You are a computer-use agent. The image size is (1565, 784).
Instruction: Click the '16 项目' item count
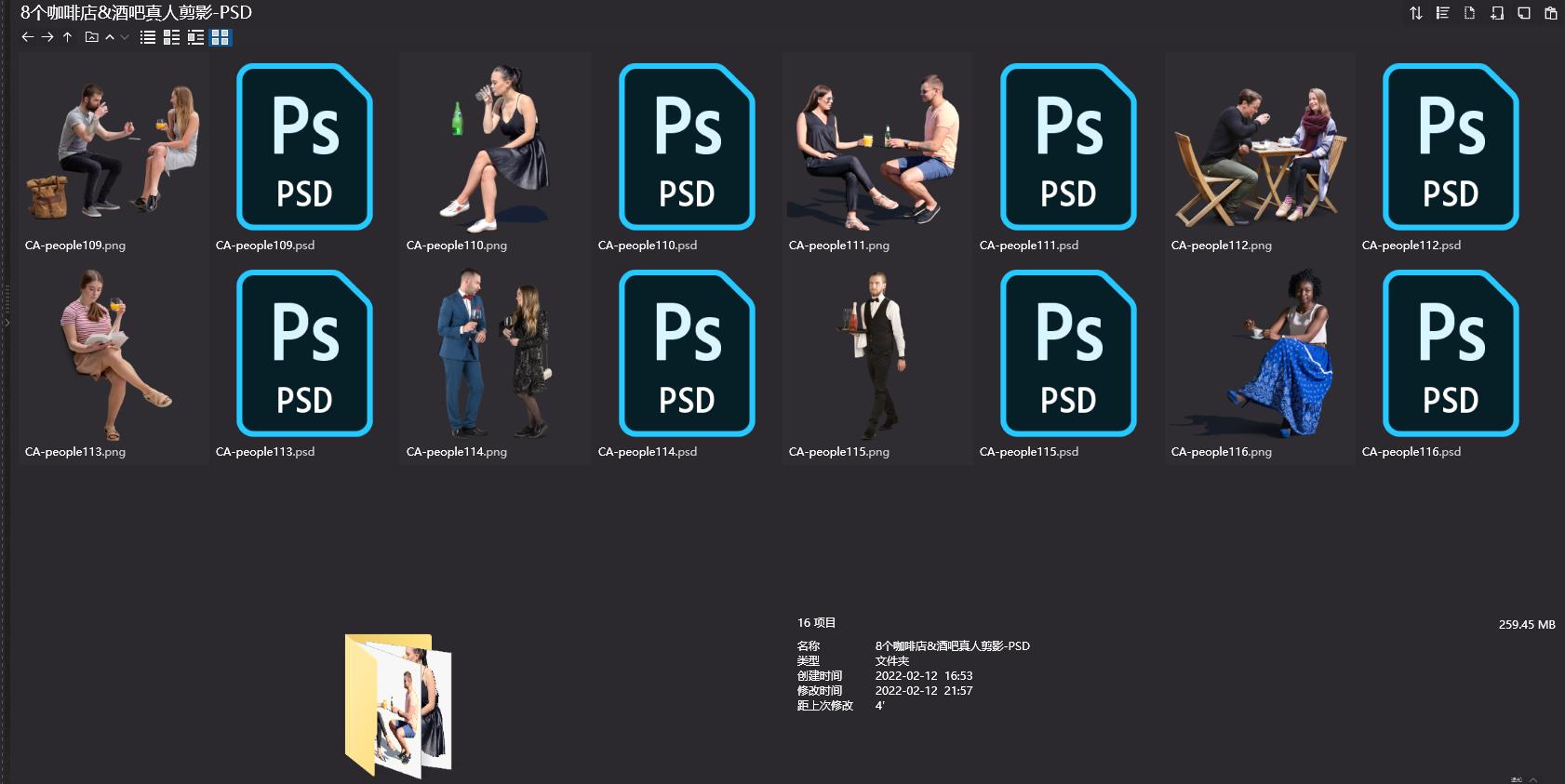click(x=816, y=623)
